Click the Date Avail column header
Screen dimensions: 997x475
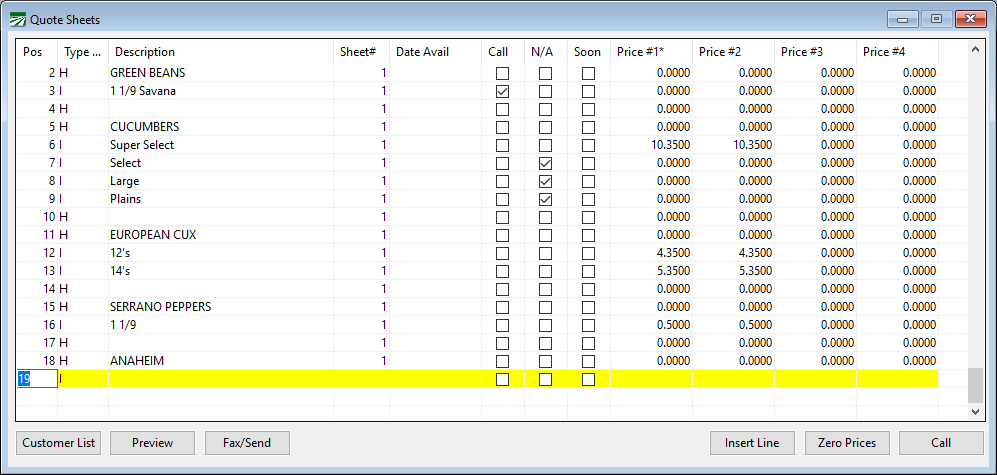click(x=422, y=52)
